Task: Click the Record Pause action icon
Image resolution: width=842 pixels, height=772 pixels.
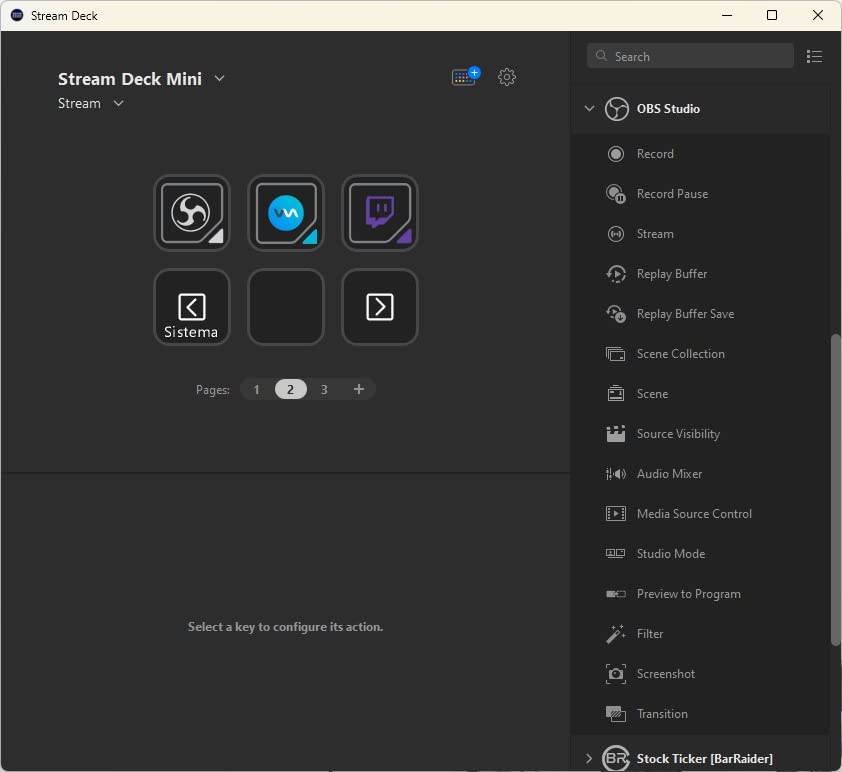Action: pyautogui.click(x=615, y=194)
